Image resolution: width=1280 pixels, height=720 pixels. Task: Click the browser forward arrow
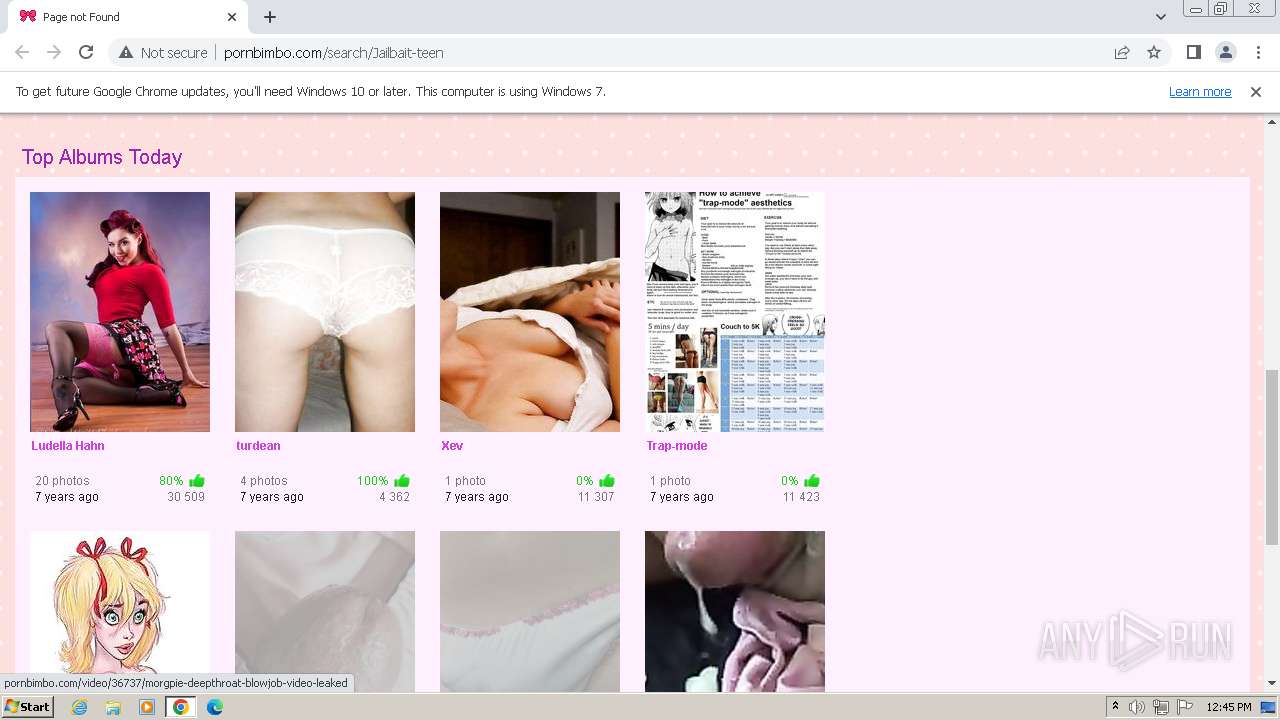point(54,52)
